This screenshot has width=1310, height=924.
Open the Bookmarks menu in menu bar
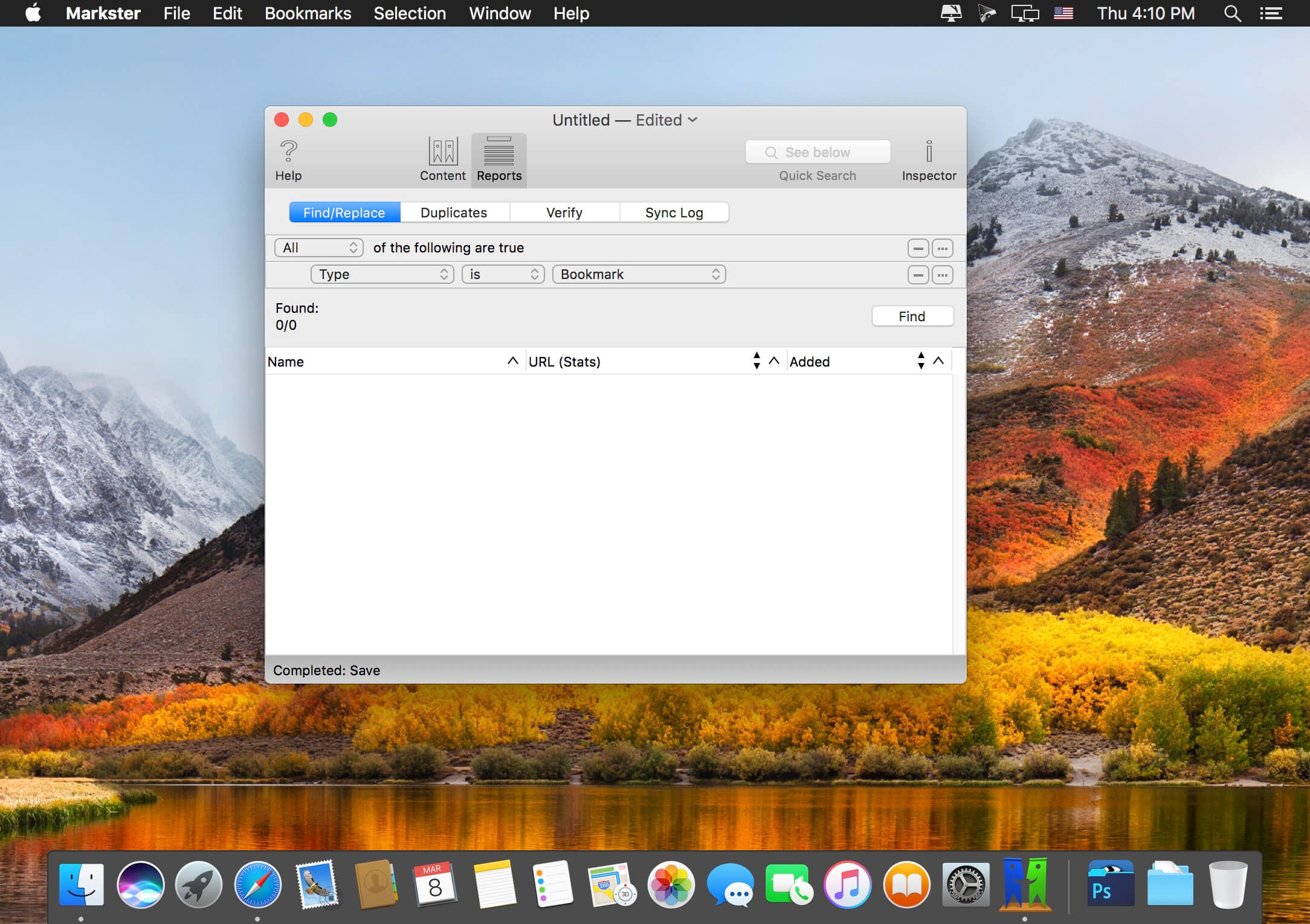[x=308, y=13]
